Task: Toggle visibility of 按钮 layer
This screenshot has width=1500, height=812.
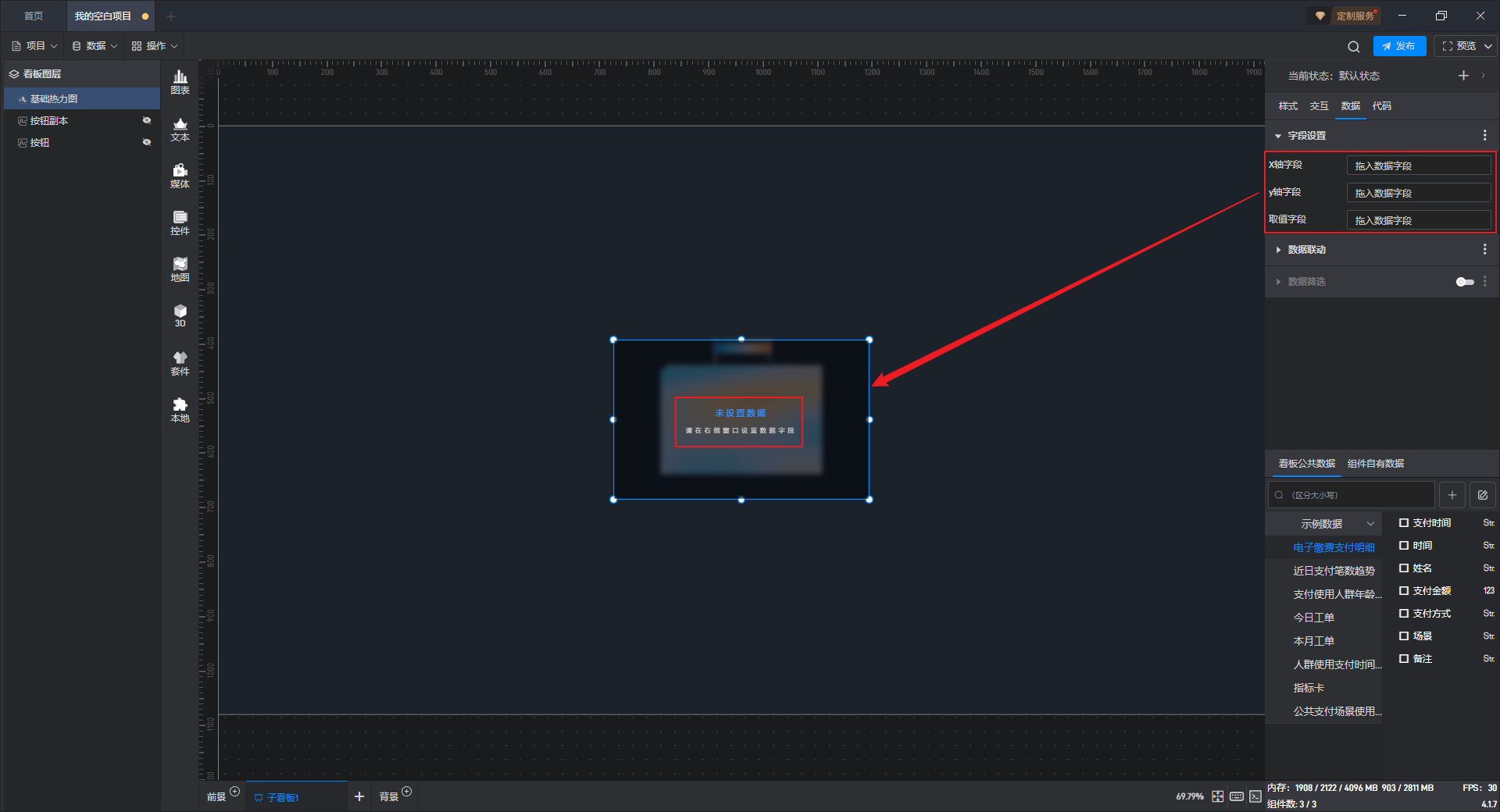Action: (x=146, y=142)
